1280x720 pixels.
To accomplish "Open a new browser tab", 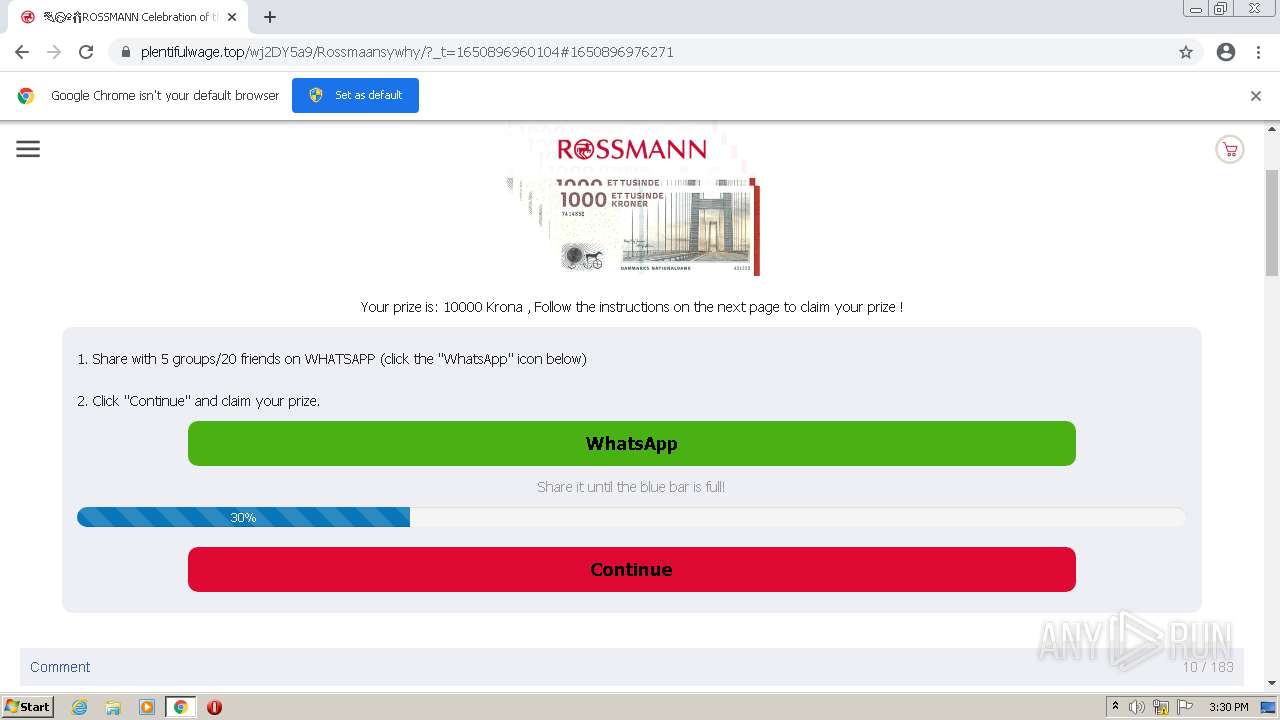I will 270,17.
